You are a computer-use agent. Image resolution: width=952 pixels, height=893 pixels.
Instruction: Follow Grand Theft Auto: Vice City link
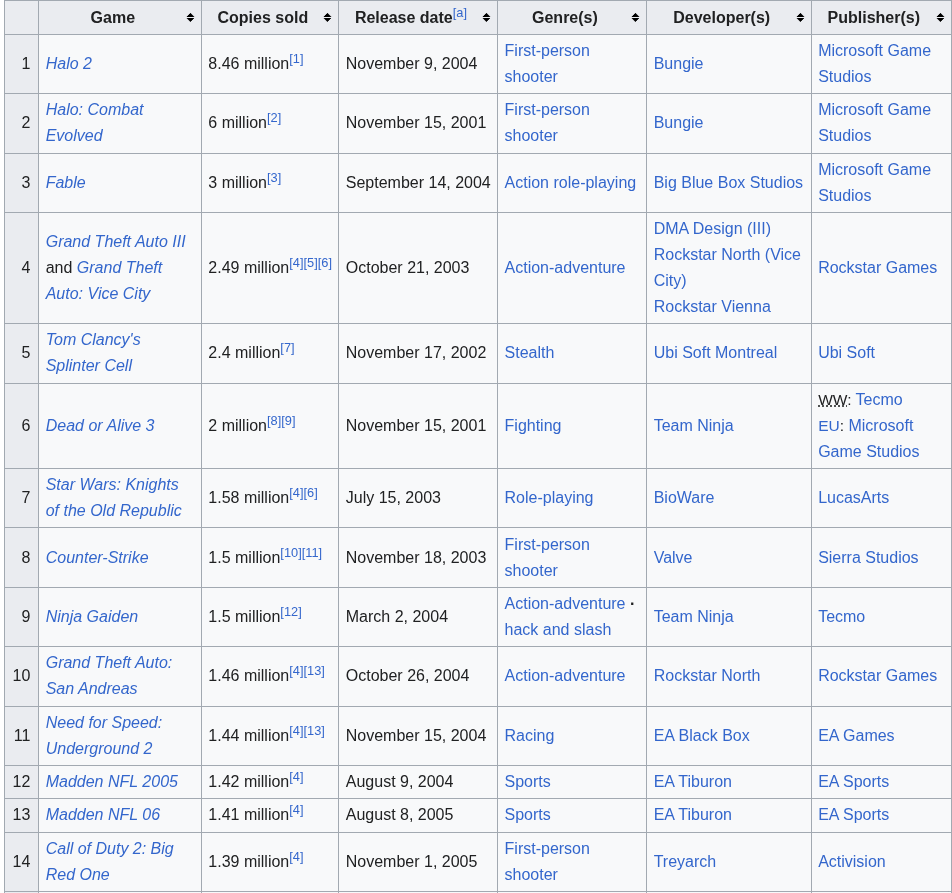[x=104, y=280]
